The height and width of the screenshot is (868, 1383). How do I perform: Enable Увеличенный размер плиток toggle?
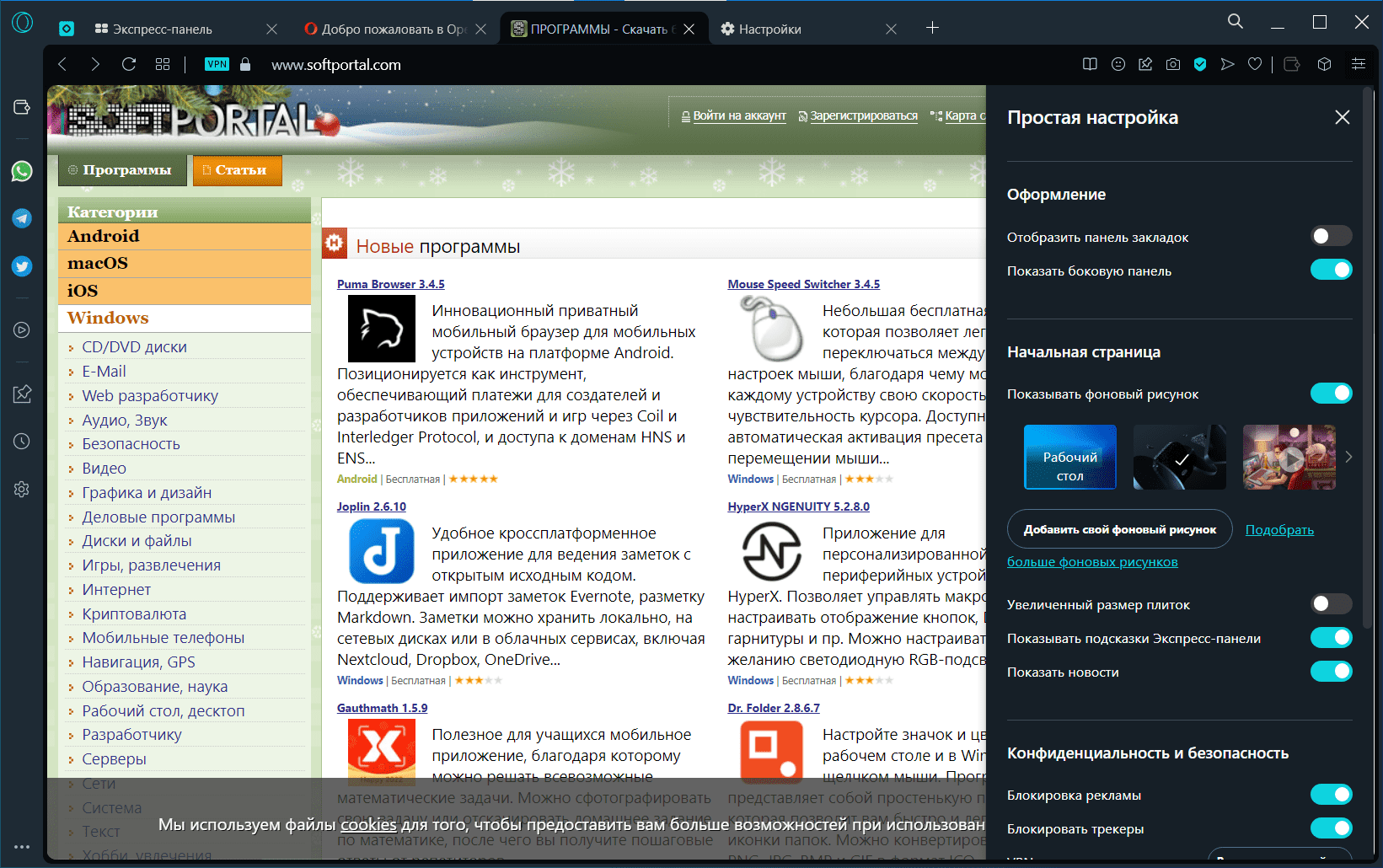coord(1332,603)
